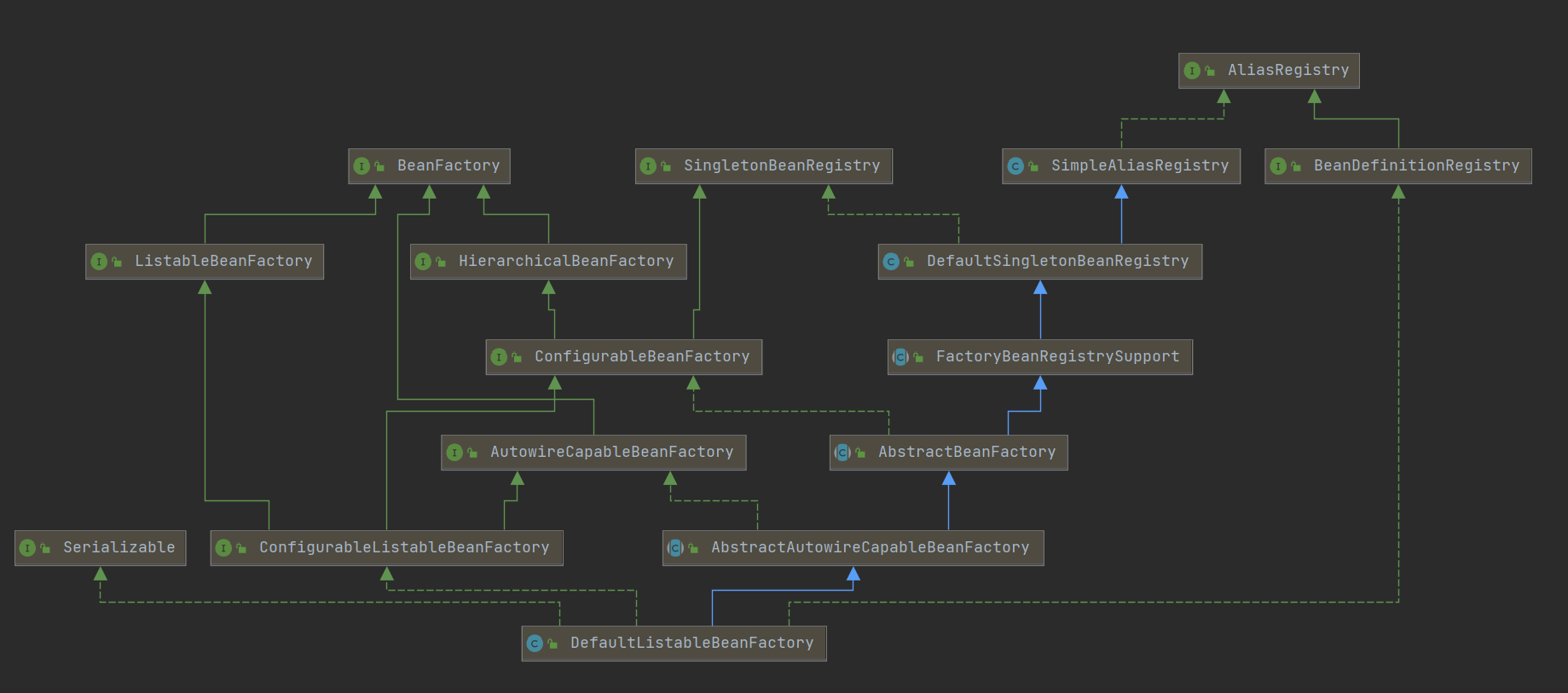Viewport: 1568px width, 693px height.
Task: Click the interface icon beside BeanDefinitionRegistry
Action: 1278,166
